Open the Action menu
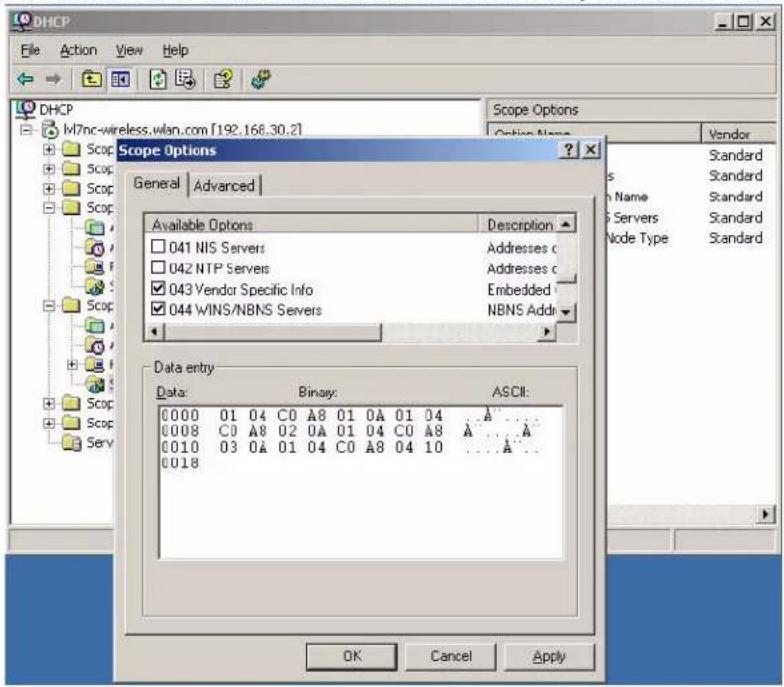Image resolution: width=784 pixels, height=687 pixels. [78, 50]
